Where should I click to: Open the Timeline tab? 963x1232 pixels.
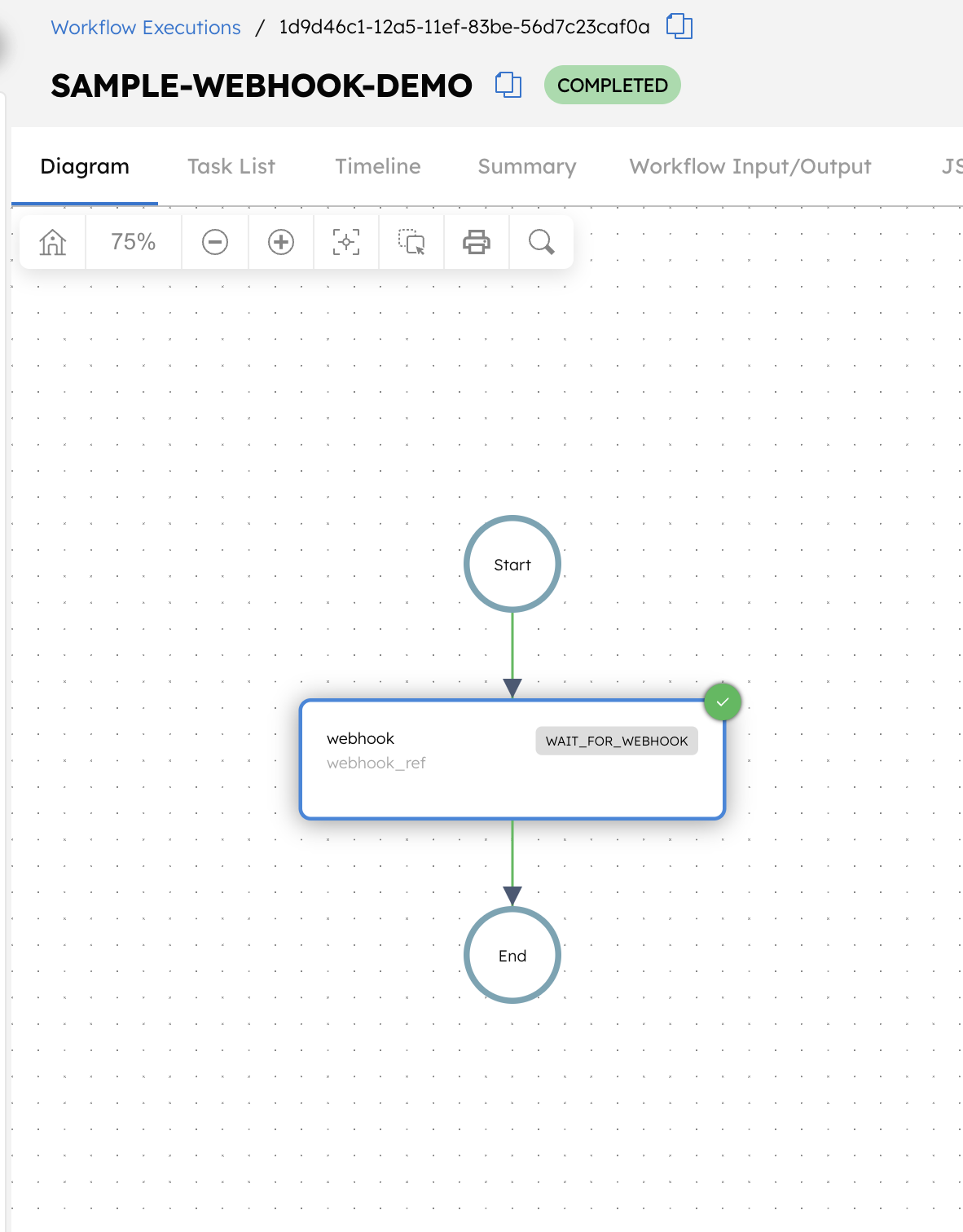click(378, 166)
